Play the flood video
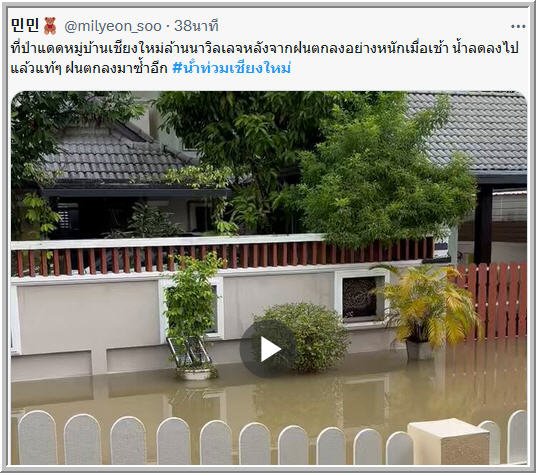 coord(269,349)
